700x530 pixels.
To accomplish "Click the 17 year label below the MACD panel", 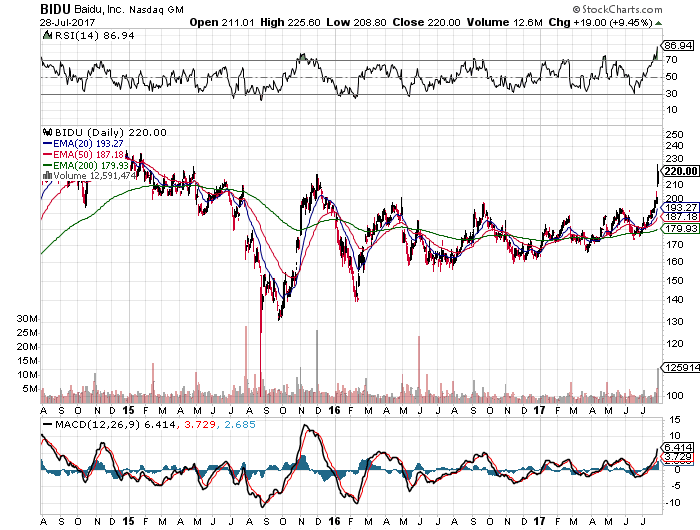I will [x=539, y=521].
